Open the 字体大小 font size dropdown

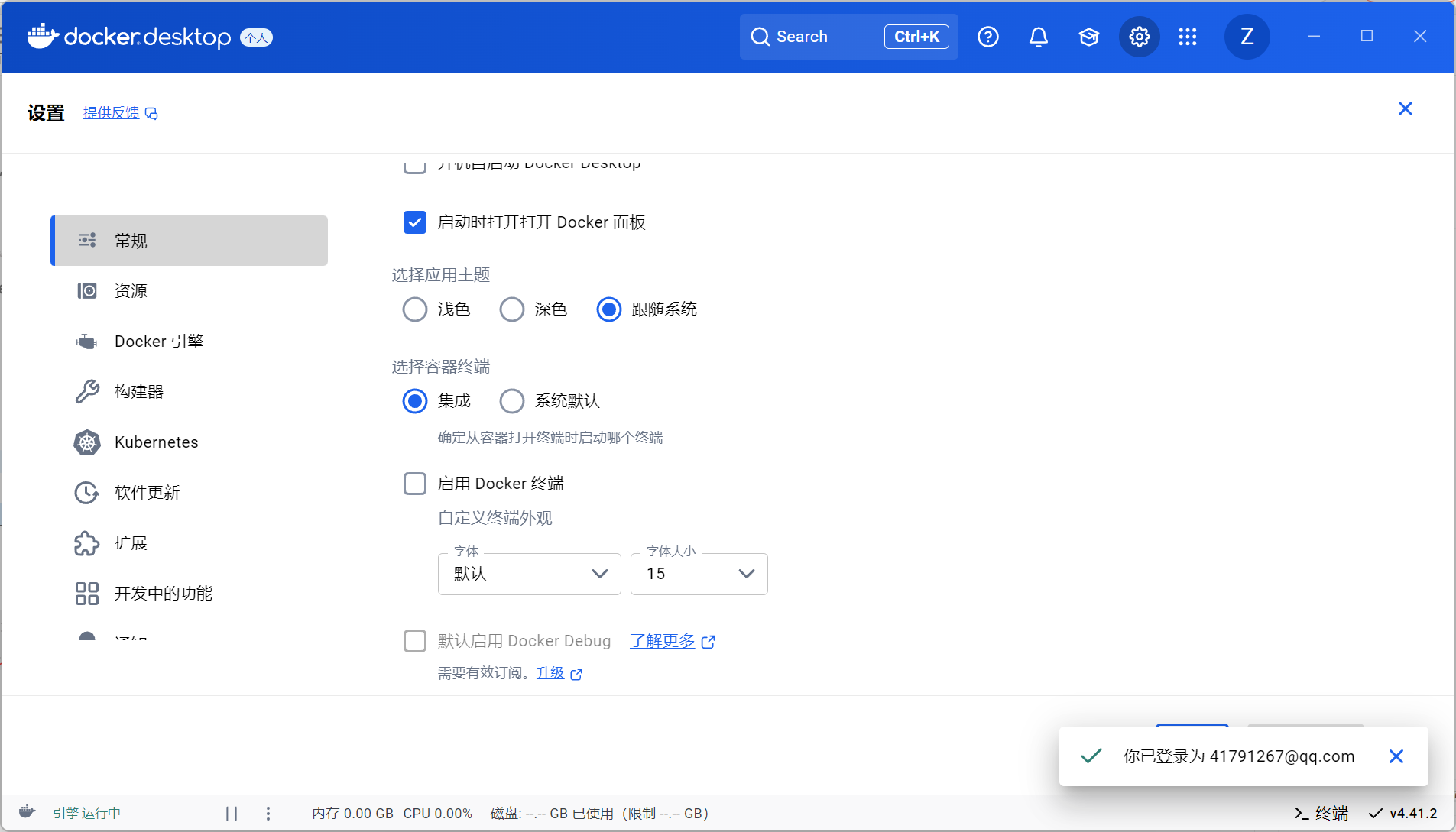[x=699, y=574]
